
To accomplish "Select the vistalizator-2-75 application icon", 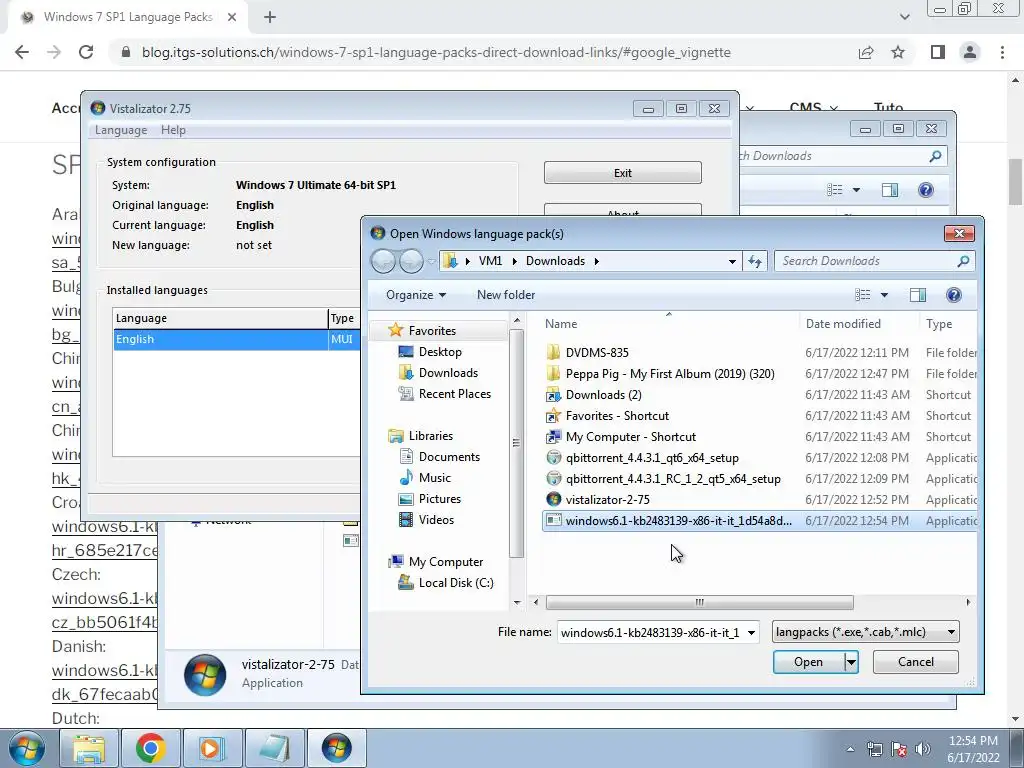I will coord(553,500).
